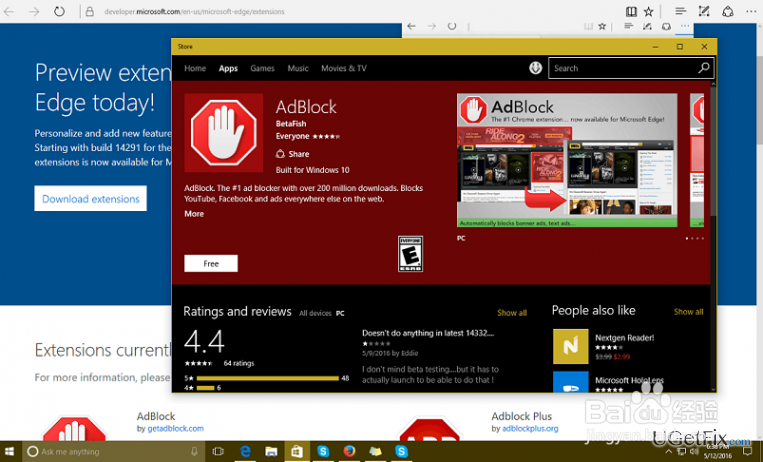Open the Games tab in Store
Screen dimensions: 763x462
click(x=262, y=68)
